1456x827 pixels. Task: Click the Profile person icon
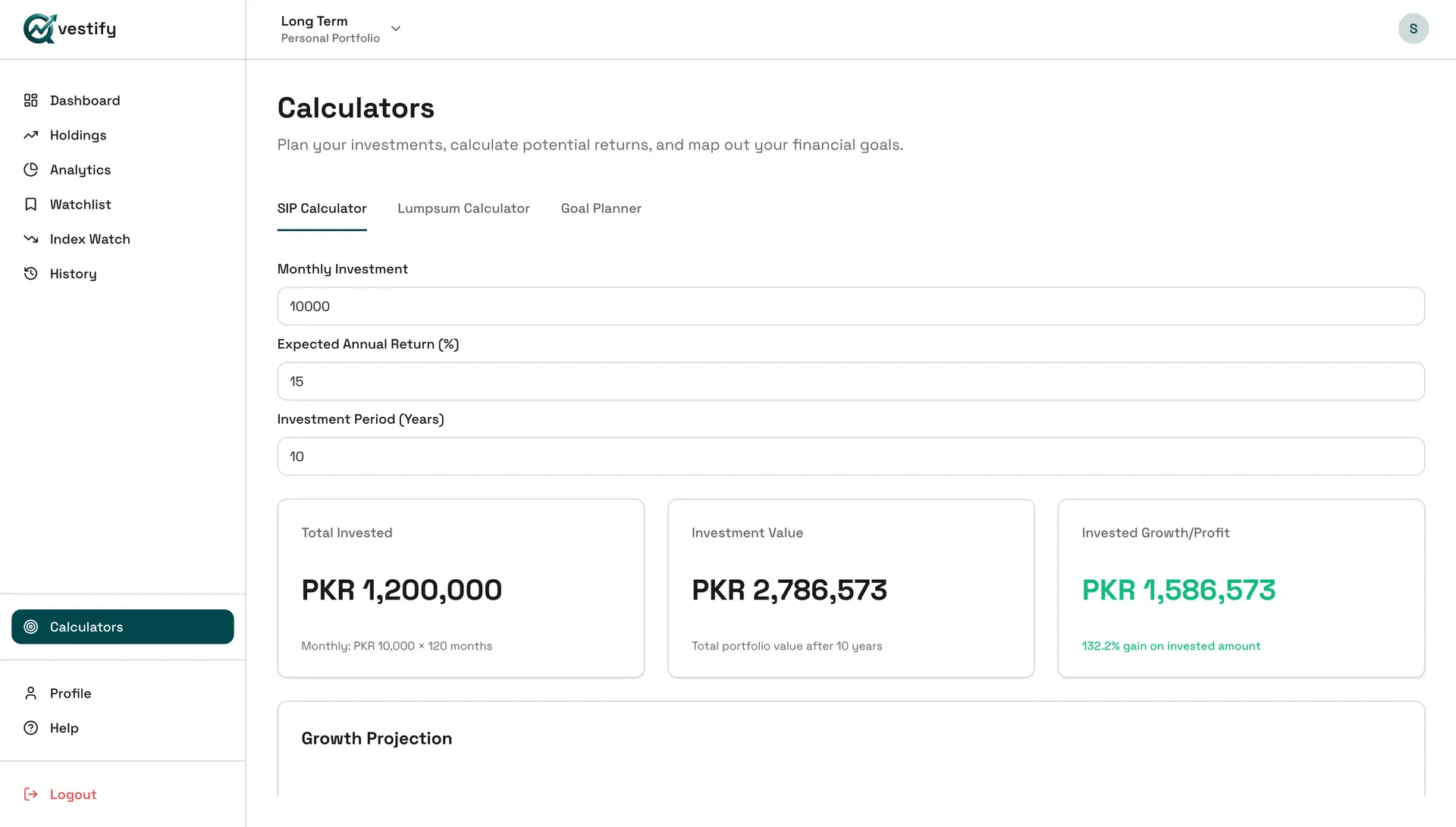click(x=30, y=694)
